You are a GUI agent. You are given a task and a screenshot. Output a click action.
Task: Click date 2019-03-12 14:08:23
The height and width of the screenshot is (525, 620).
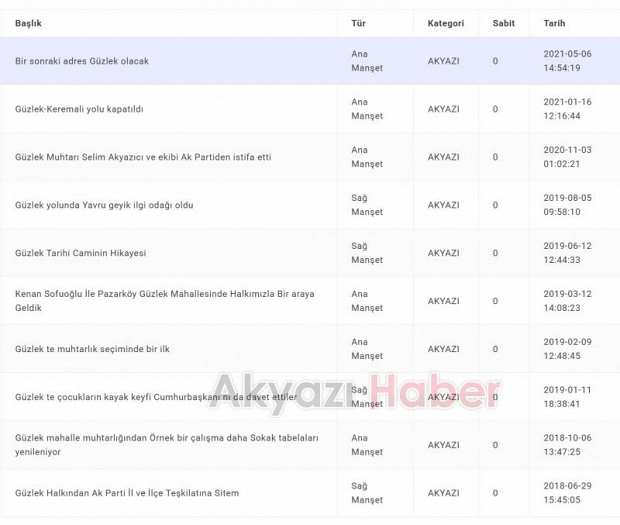tap(567, 301)
